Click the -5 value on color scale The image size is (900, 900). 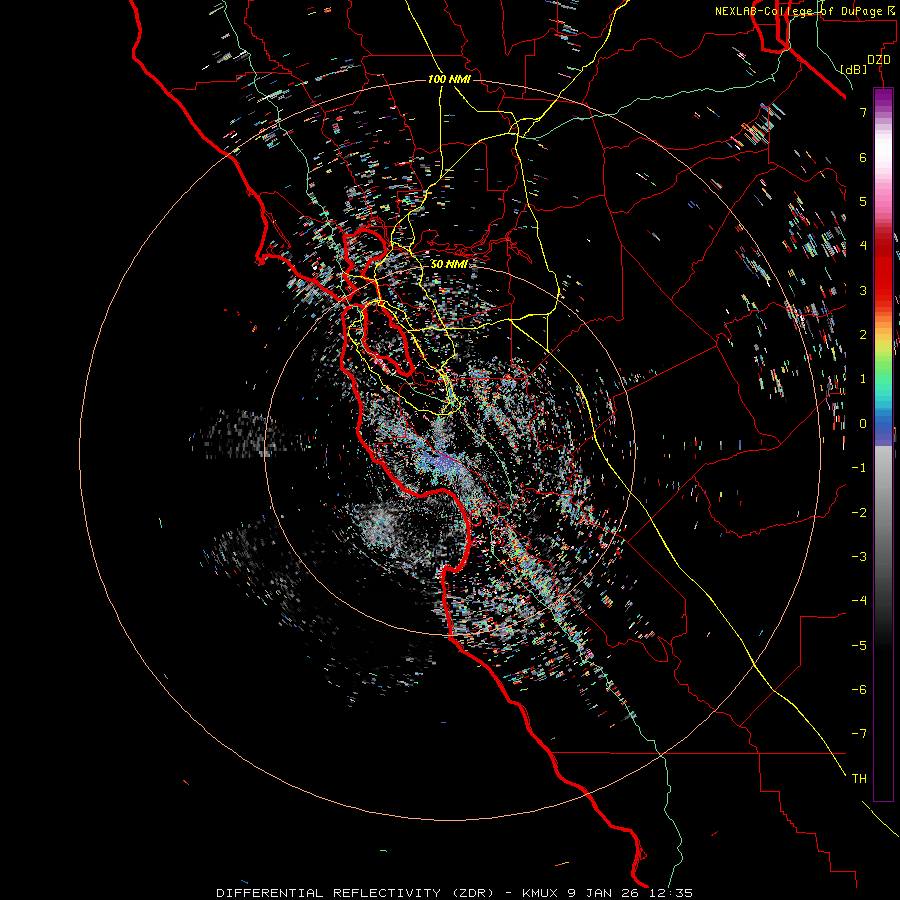coord(859,646)
